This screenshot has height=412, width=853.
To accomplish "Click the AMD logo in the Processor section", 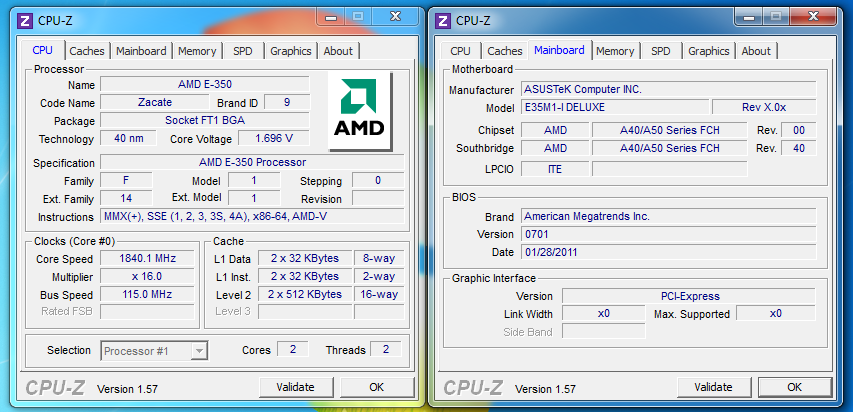I will point(360,112).
